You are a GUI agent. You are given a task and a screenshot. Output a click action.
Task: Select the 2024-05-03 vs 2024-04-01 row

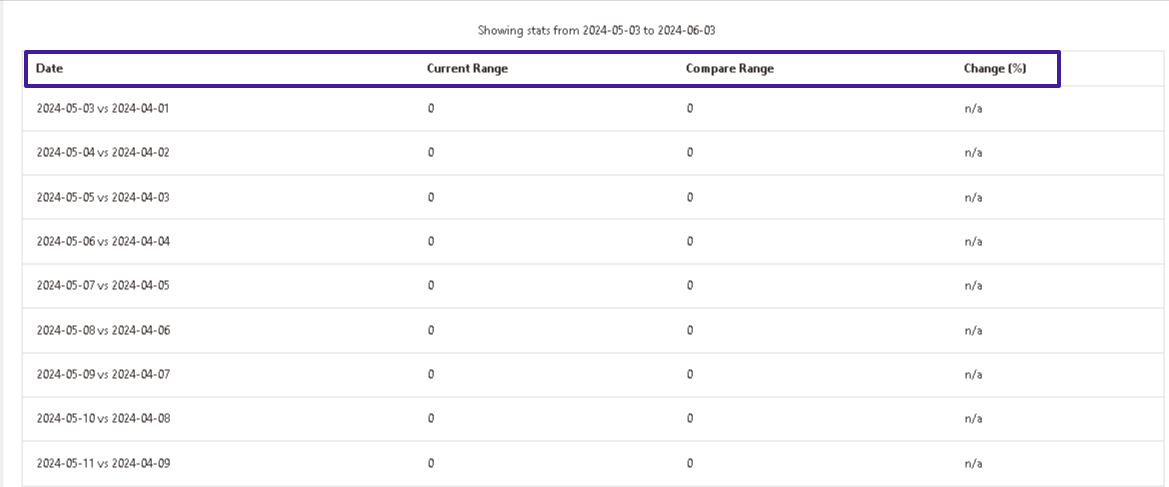point(595,109)
